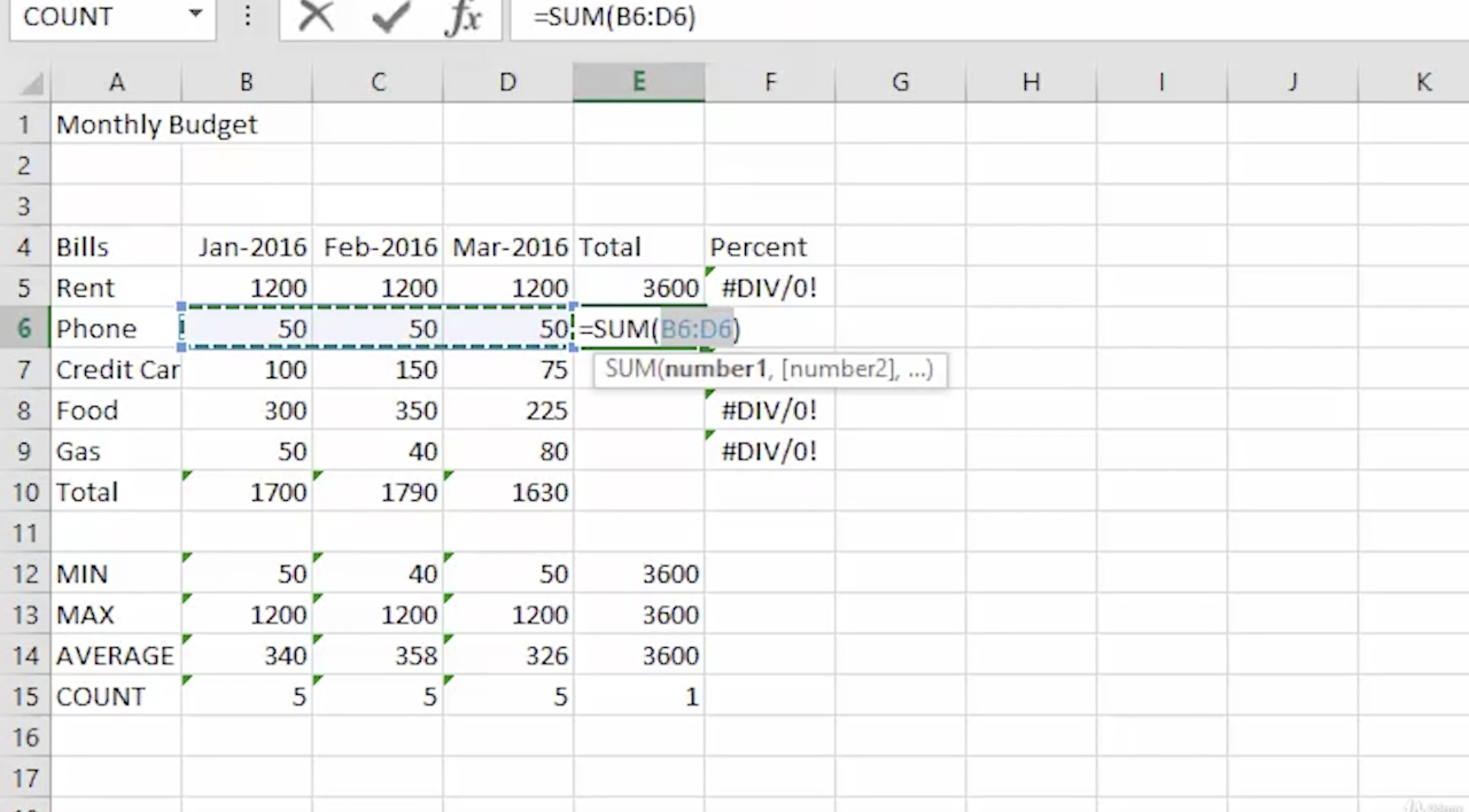Click number1 argument in the SUM tooltip

(x=715, y=369)
